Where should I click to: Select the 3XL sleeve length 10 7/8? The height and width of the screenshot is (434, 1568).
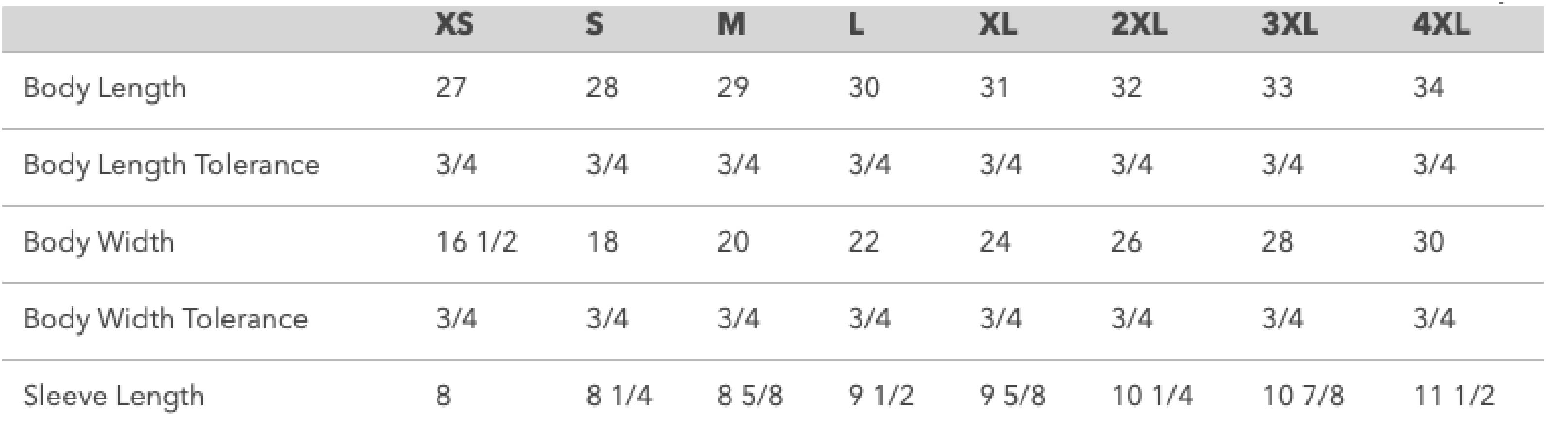coord(1303,396)
